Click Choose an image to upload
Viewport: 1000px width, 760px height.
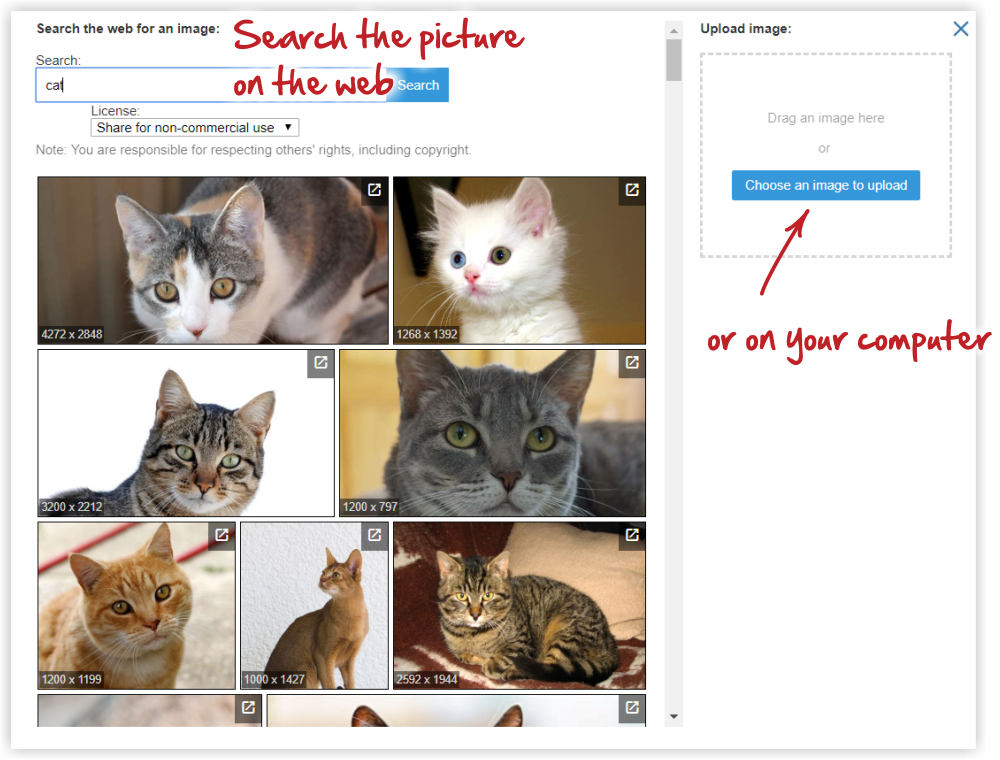826,185
